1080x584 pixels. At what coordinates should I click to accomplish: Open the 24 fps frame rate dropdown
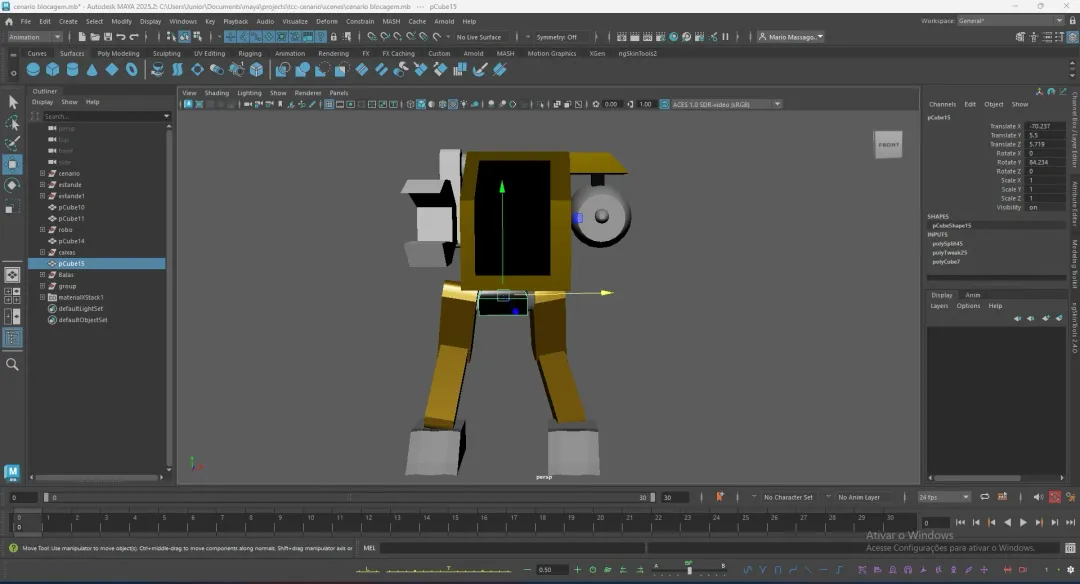(944, 497)
